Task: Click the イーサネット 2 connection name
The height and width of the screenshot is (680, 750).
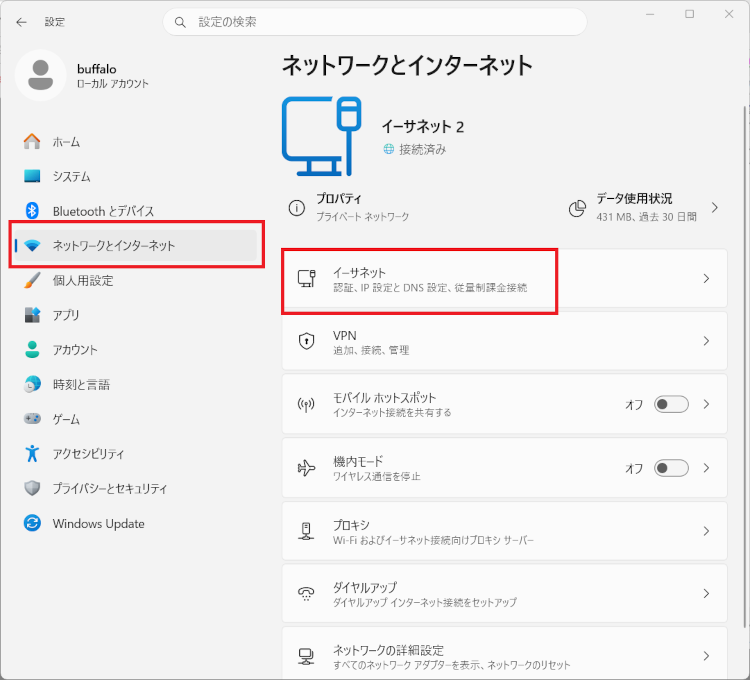Action: [423, 127]
